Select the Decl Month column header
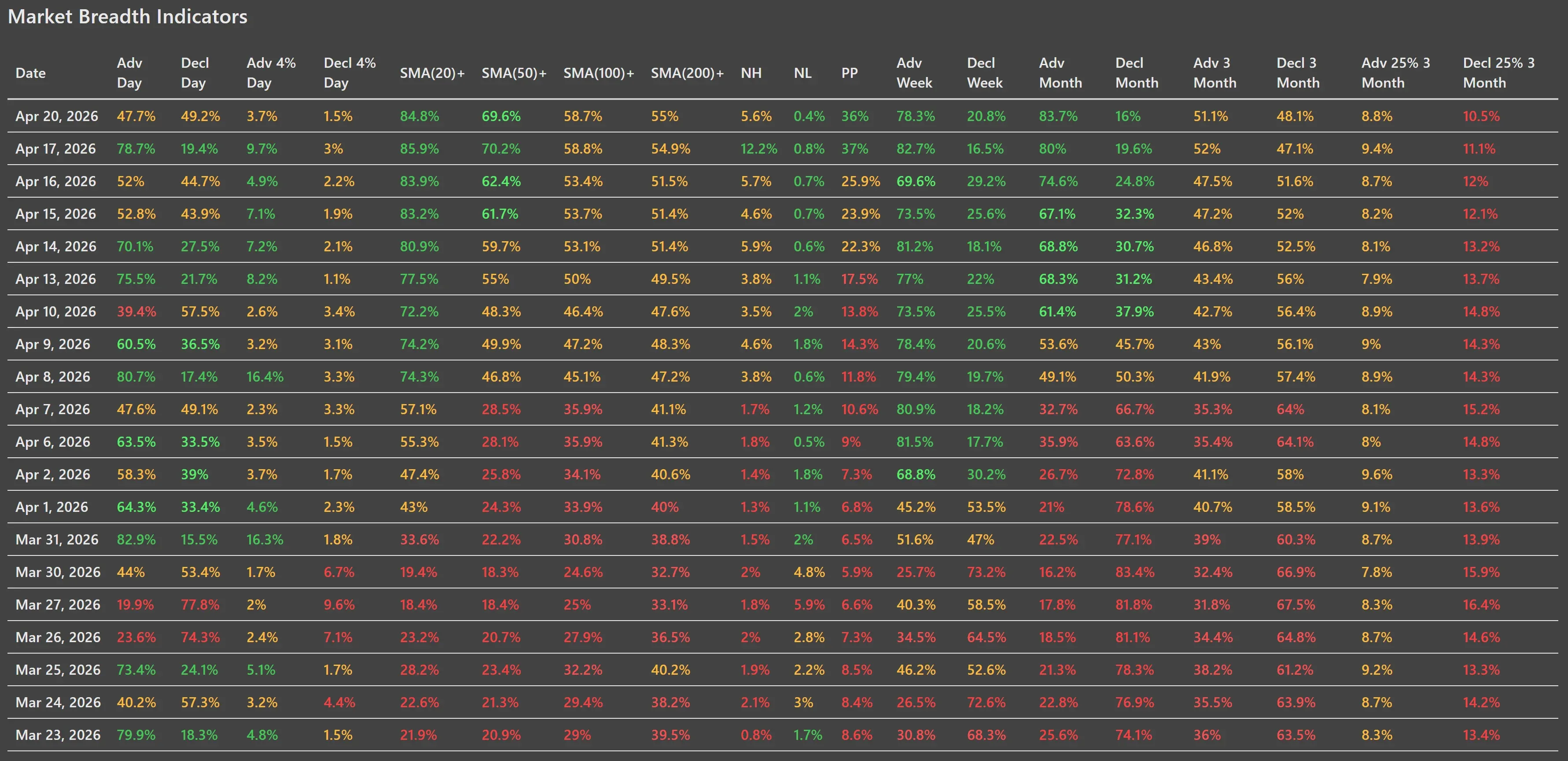Image resolution: width=1568 pixels, height=761 pixels. coord(1137,73)
